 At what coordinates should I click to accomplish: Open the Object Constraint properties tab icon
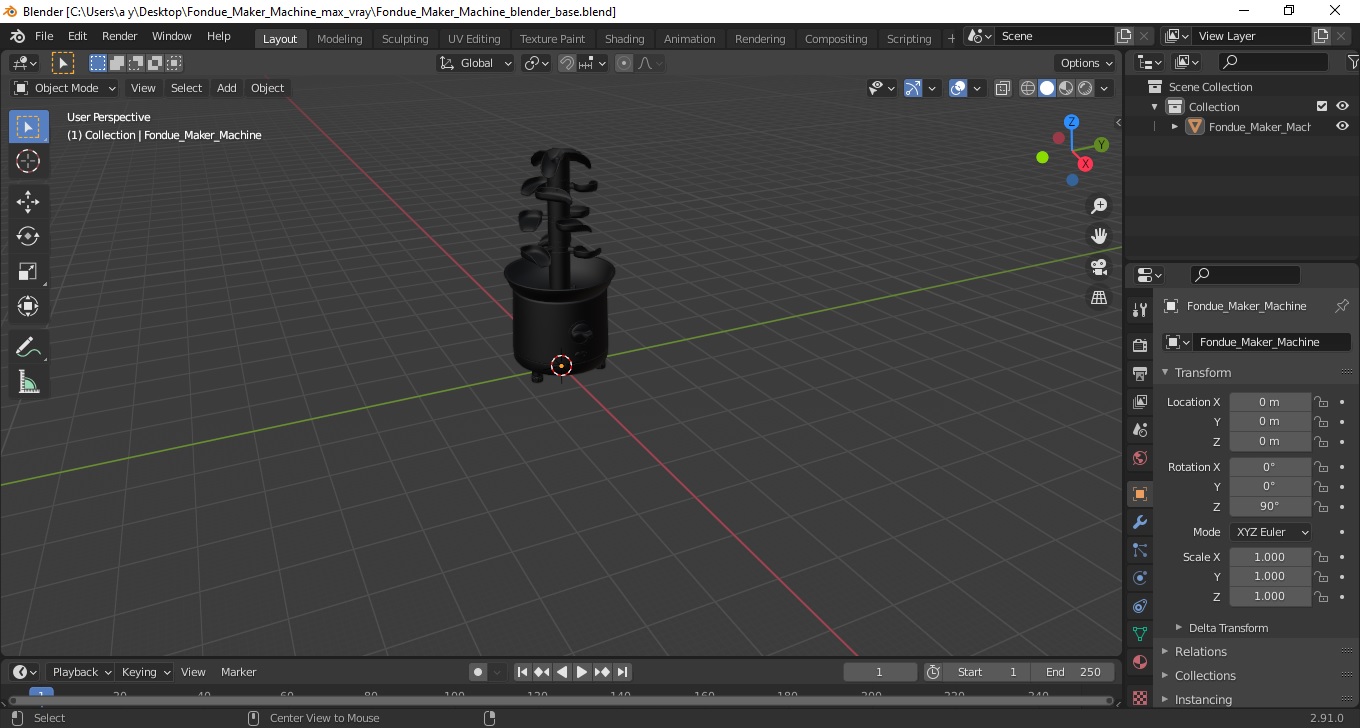click(1139, 606)
